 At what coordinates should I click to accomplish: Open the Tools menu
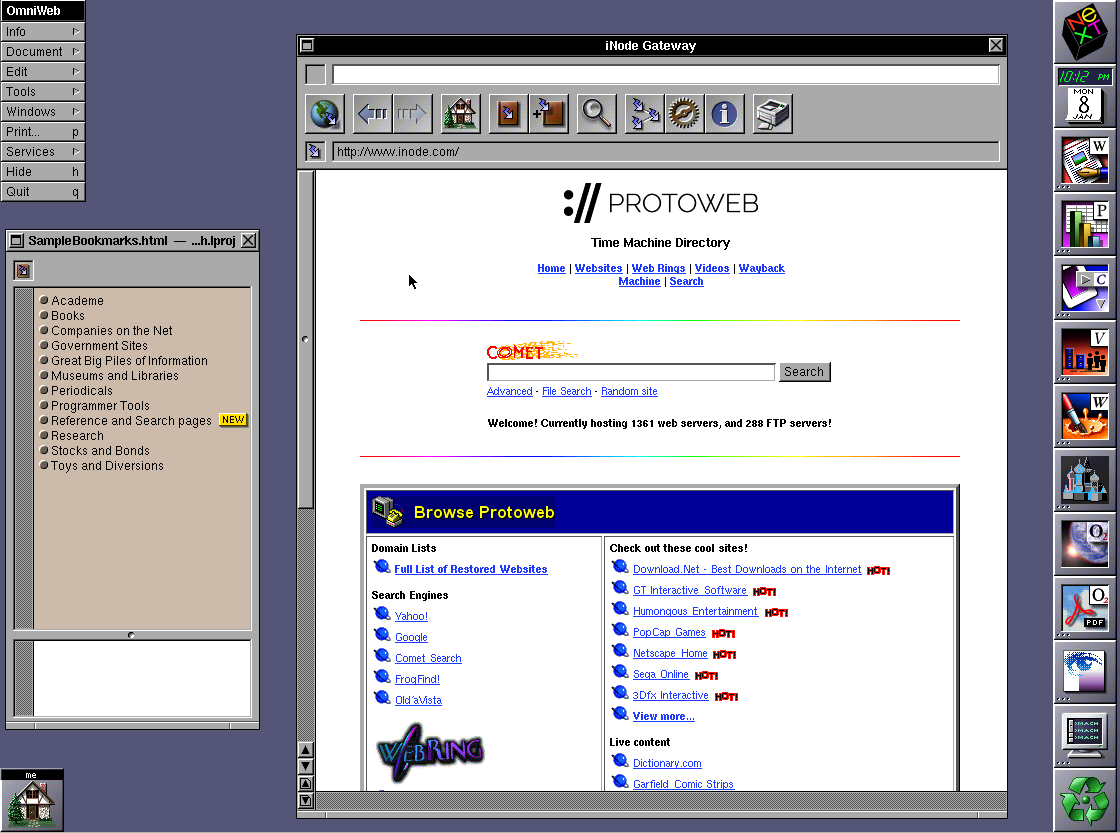point(43,91)
